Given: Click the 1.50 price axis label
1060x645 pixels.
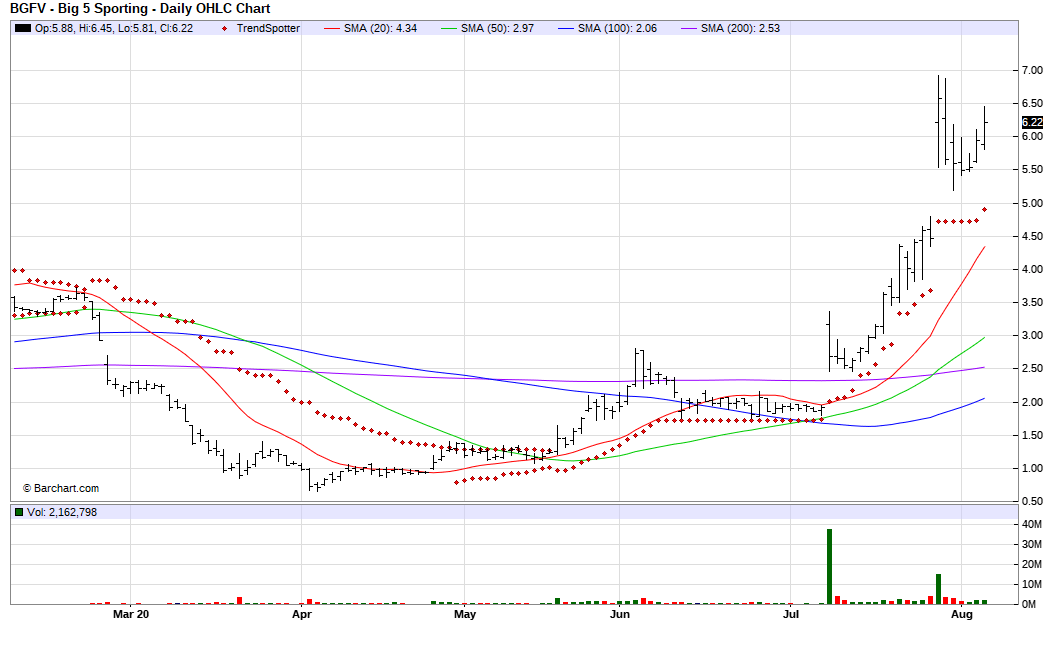Looking at the screenshot, I should pyautogui.click(x=1032, y=435).
